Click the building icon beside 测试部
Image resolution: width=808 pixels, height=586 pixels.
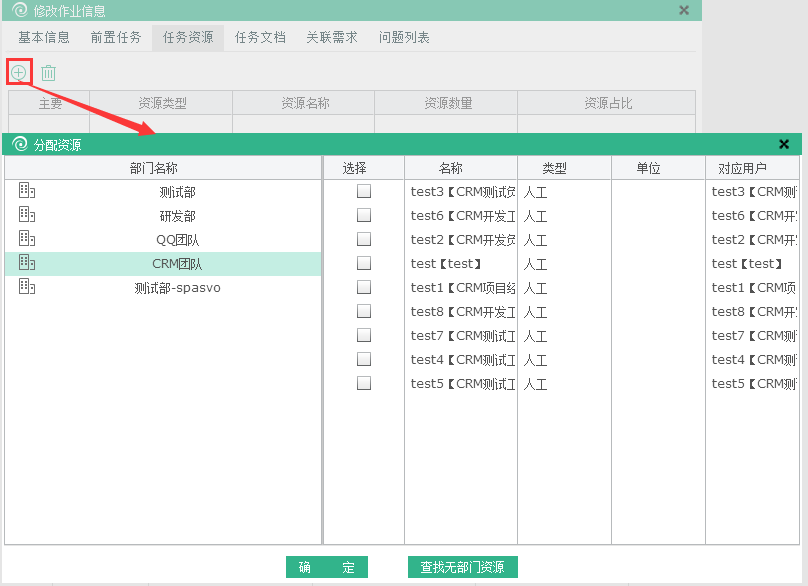point(27,191)
